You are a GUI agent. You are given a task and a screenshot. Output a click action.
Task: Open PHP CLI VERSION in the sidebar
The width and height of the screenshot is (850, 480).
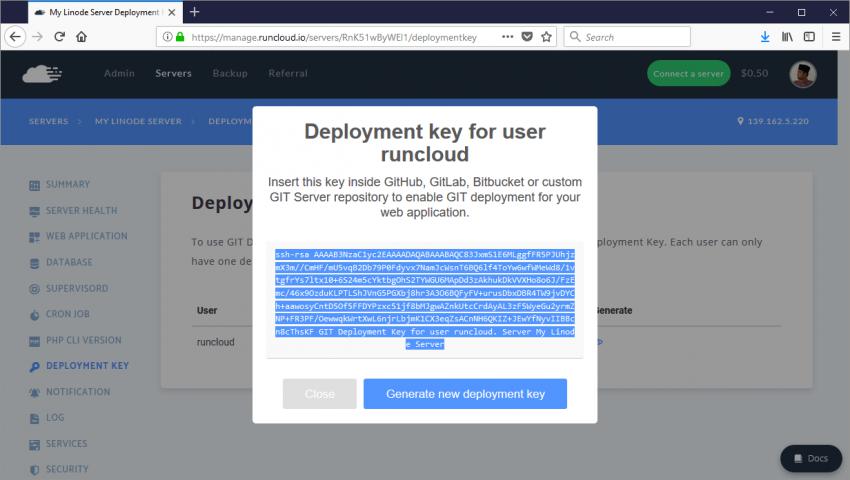83,340
